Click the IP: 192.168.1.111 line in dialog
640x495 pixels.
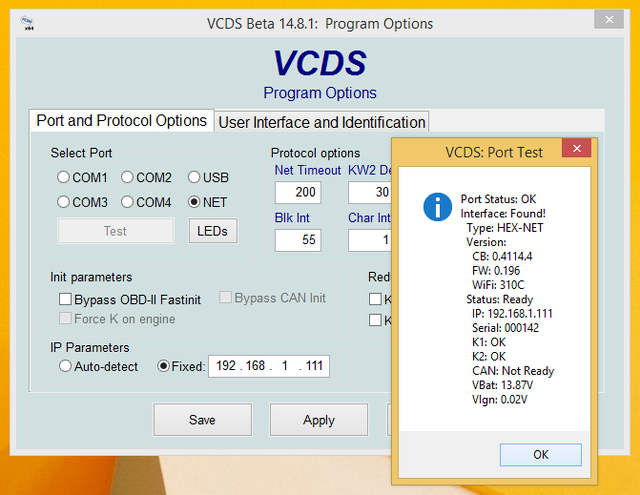pos(512,313)
